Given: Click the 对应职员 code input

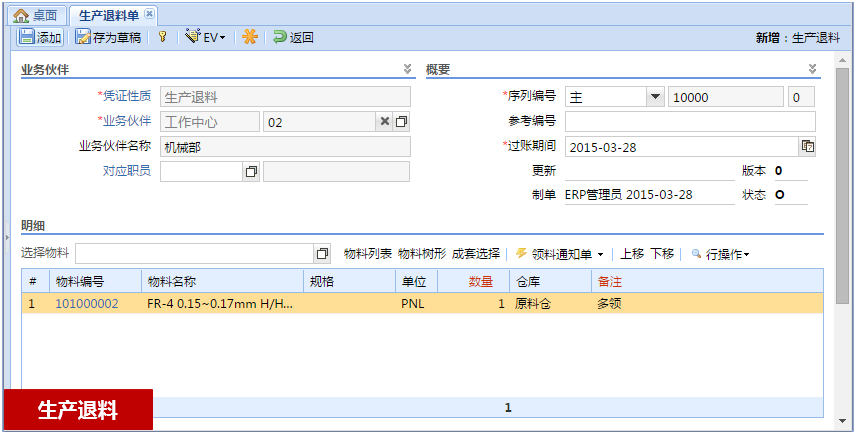Looking at the screenshot, I should point(201,171).
